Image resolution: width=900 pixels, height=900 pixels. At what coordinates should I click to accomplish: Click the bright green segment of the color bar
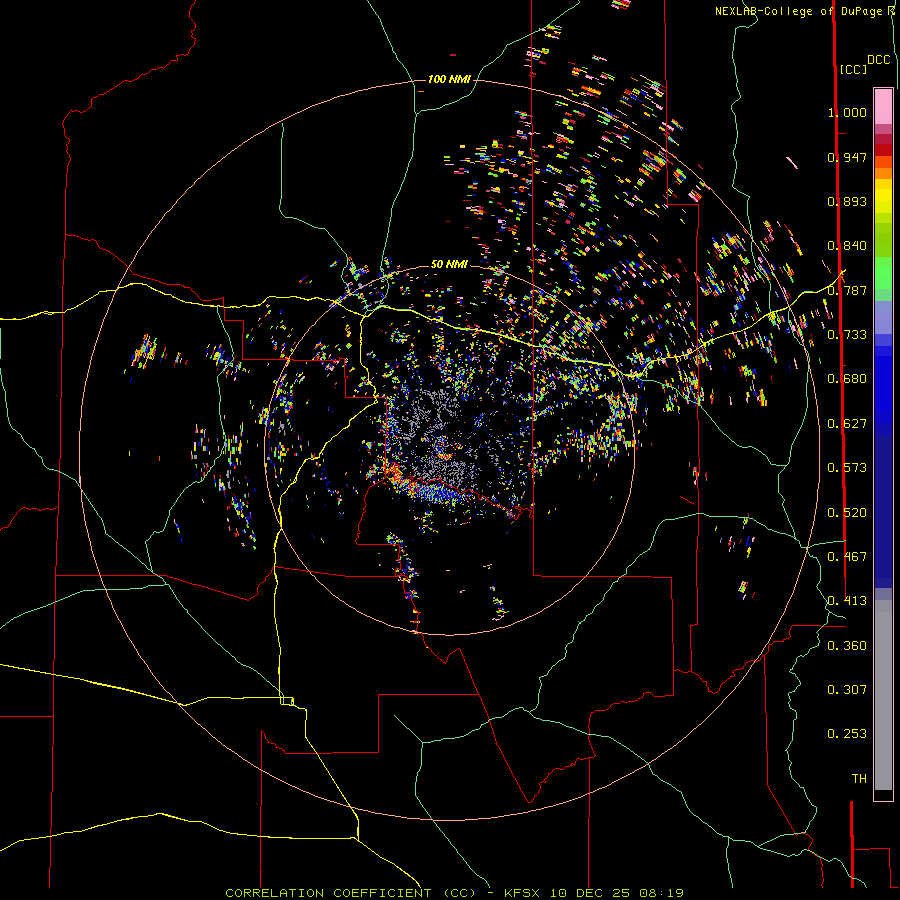pyautogui.click(x=883, y=273)
